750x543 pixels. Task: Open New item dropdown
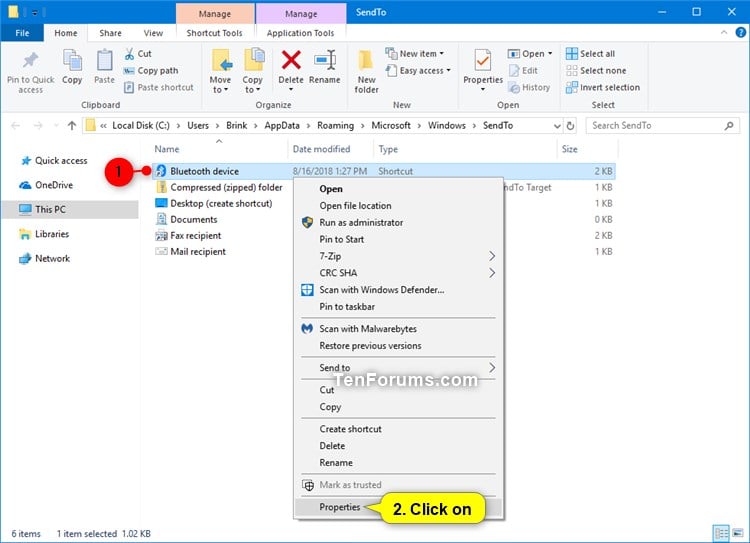(415, 54)
